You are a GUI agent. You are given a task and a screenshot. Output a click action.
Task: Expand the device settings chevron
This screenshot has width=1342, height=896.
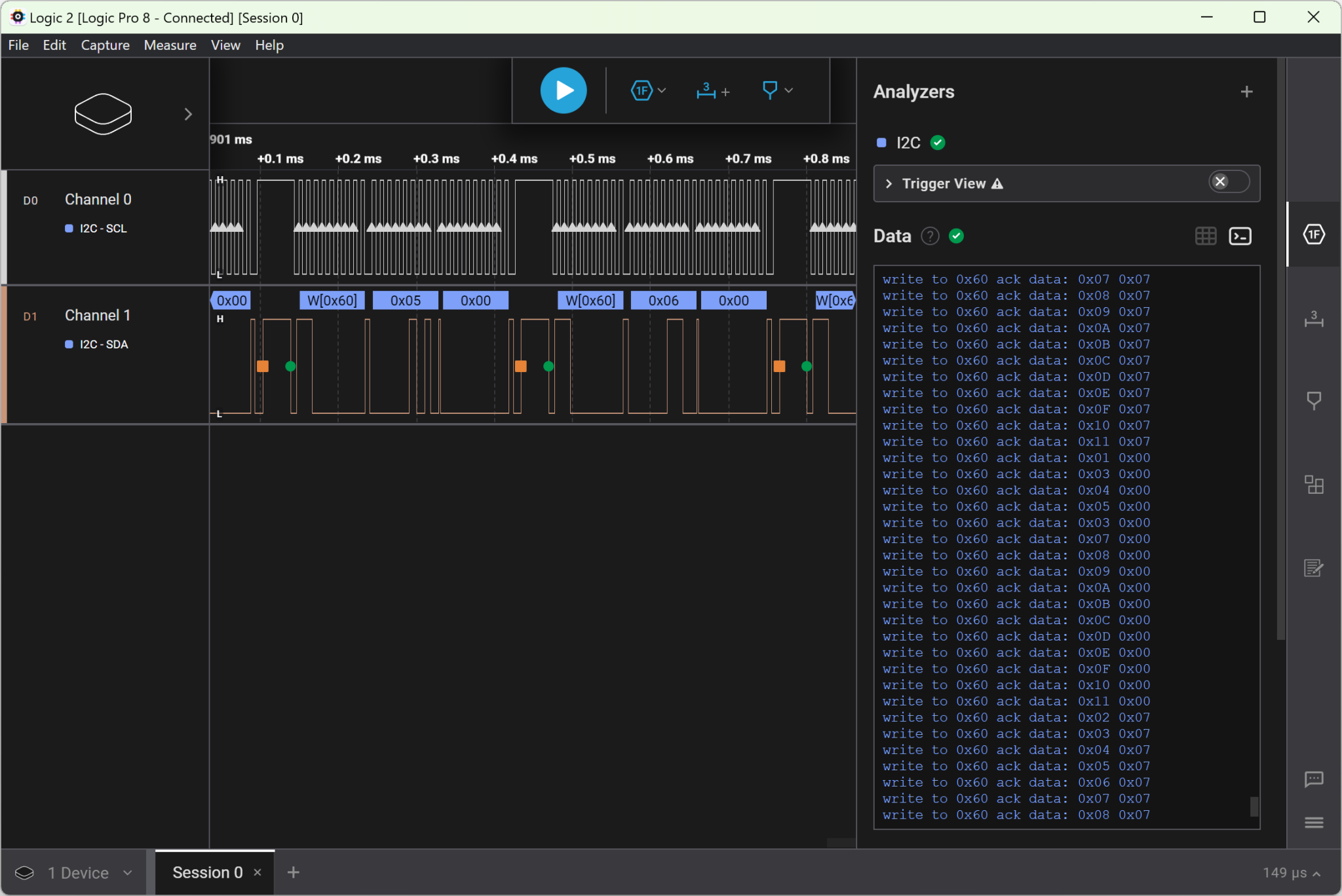(188, 114)
